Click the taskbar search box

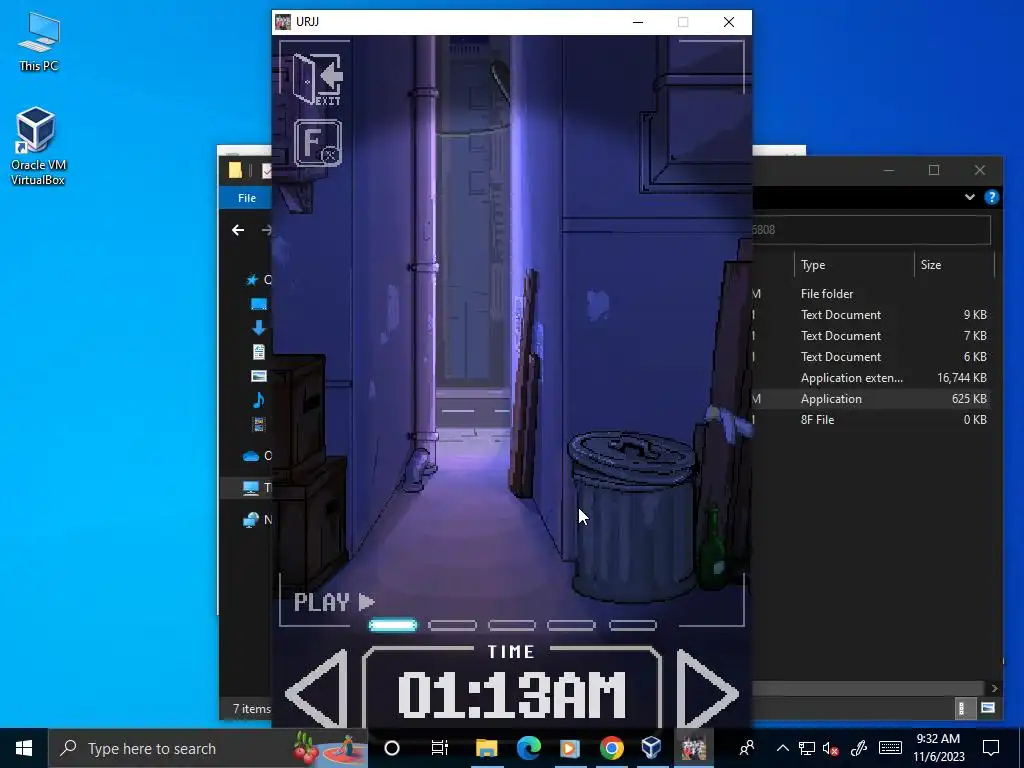tap(208, 748)
